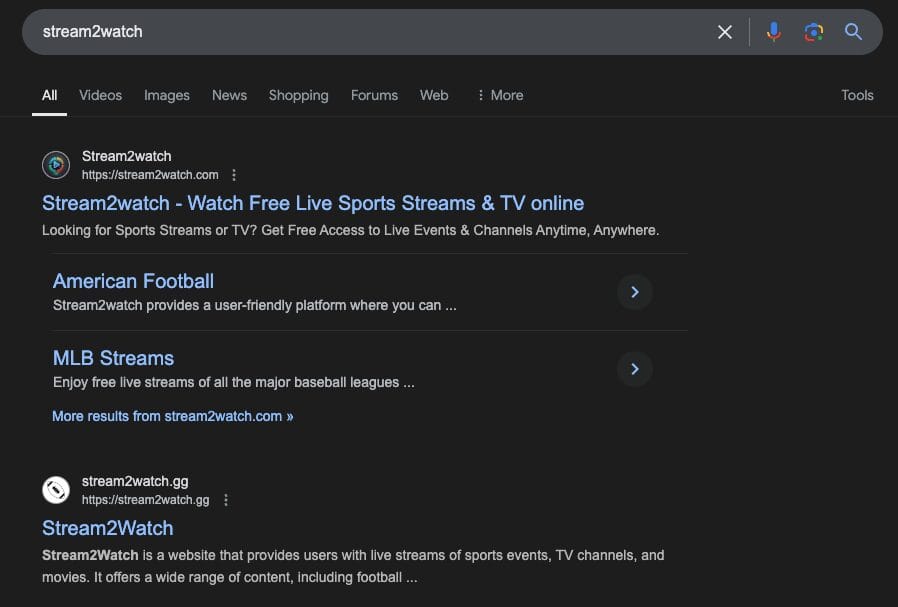Expand the More search categories menu
Viewport: 898px width, 607px height.
pyautogui.click(x=499, y=95)
